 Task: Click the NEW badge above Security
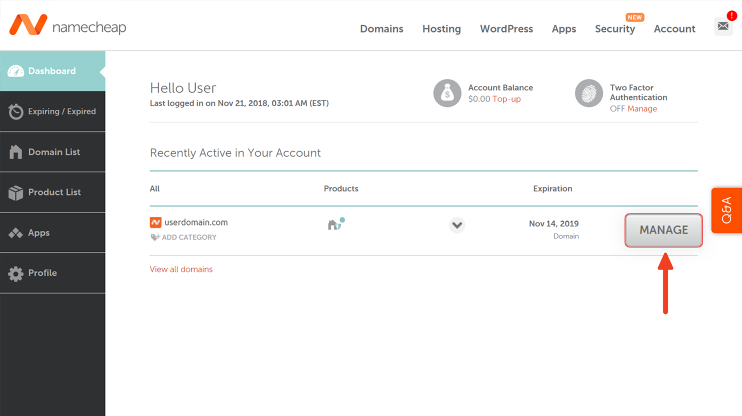click(x=635, y=18)
